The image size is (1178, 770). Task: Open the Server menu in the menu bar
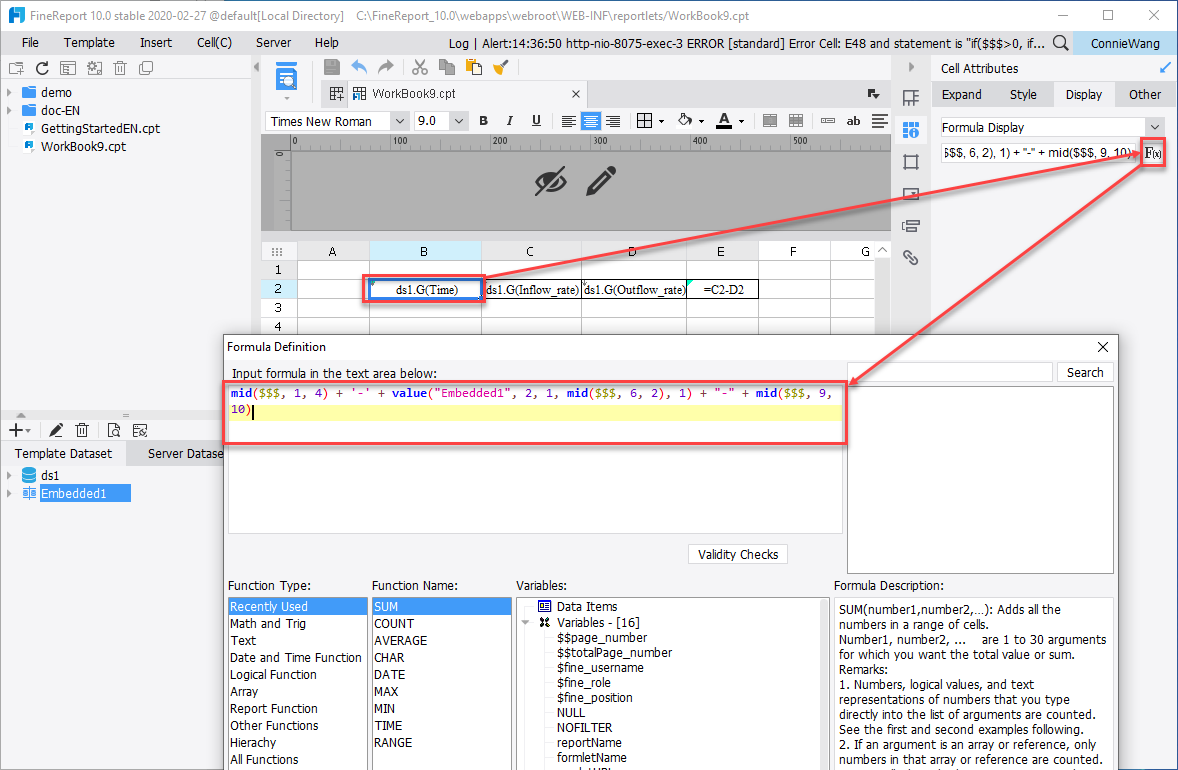pos(272,42)
